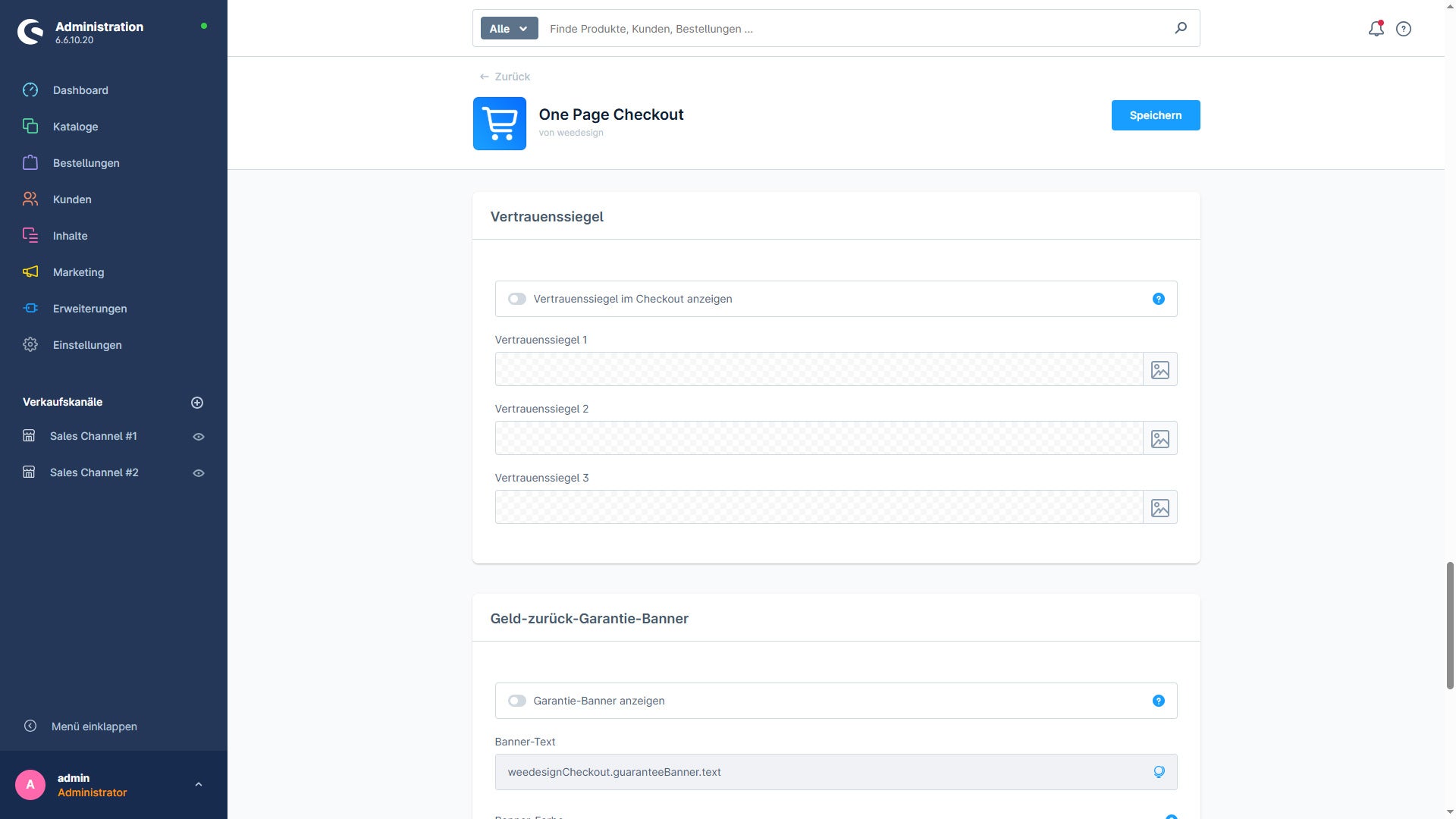Viewport: 1456px width, 819px height.
Task: Expand the admin user menu chevron
Action: coord(199,785)
